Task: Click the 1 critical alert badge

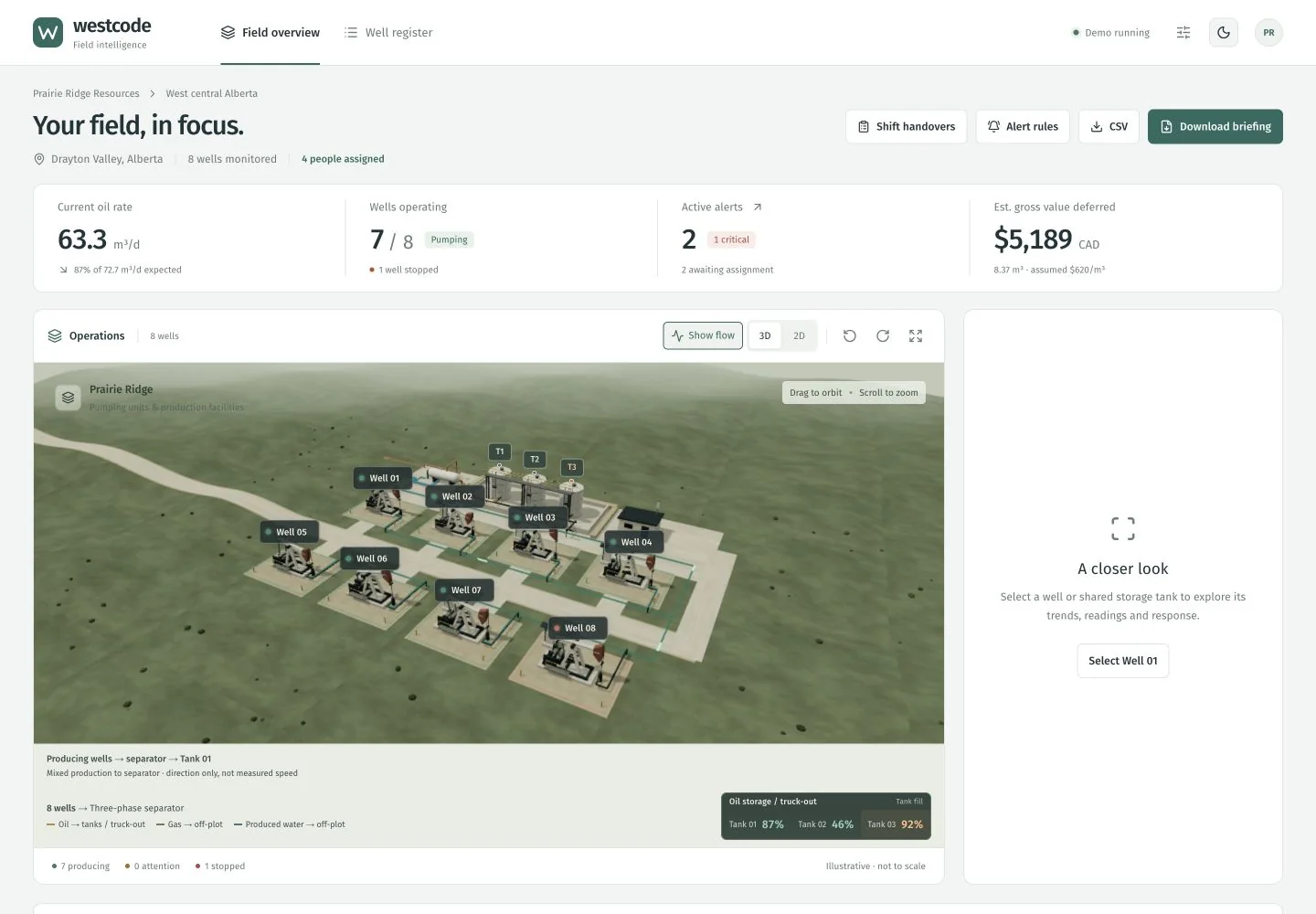Action: coord(731,239)
